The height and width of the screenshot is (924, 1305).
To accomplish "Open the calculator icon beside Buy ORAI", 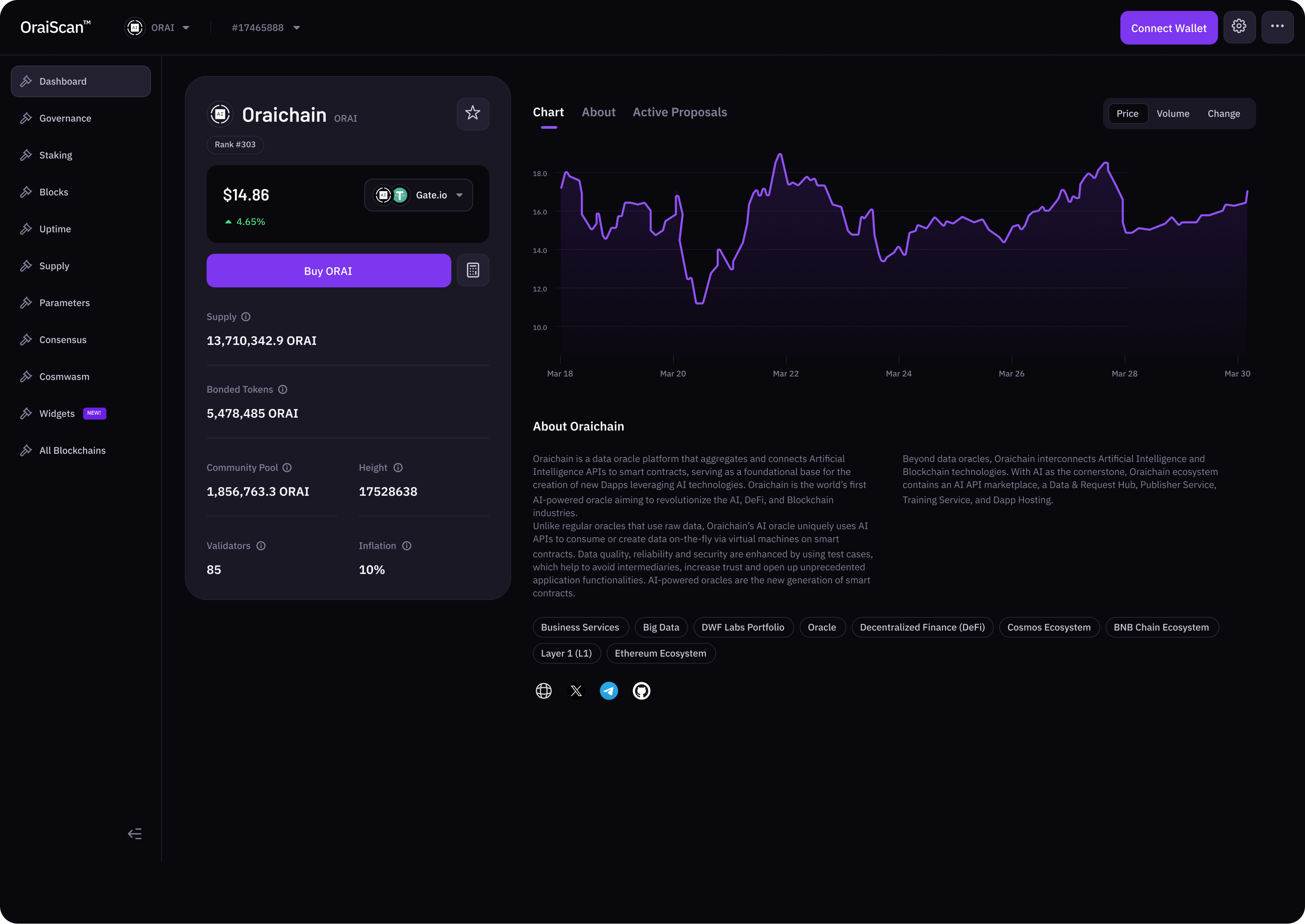I will click(x=473, y=270).
